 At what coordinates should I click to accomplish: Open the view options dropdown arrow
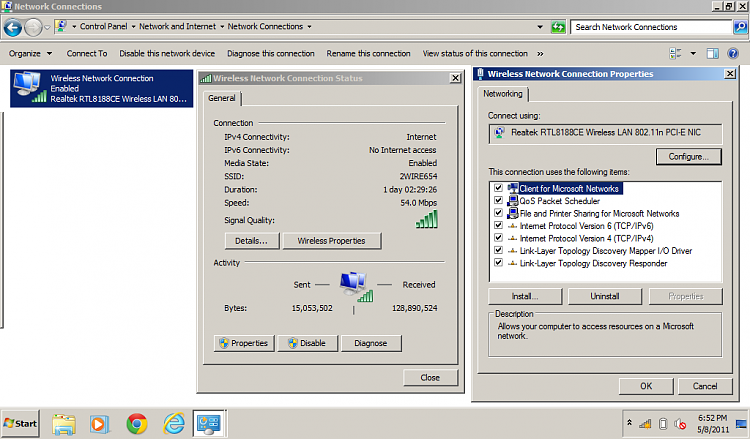coord(693,53)
